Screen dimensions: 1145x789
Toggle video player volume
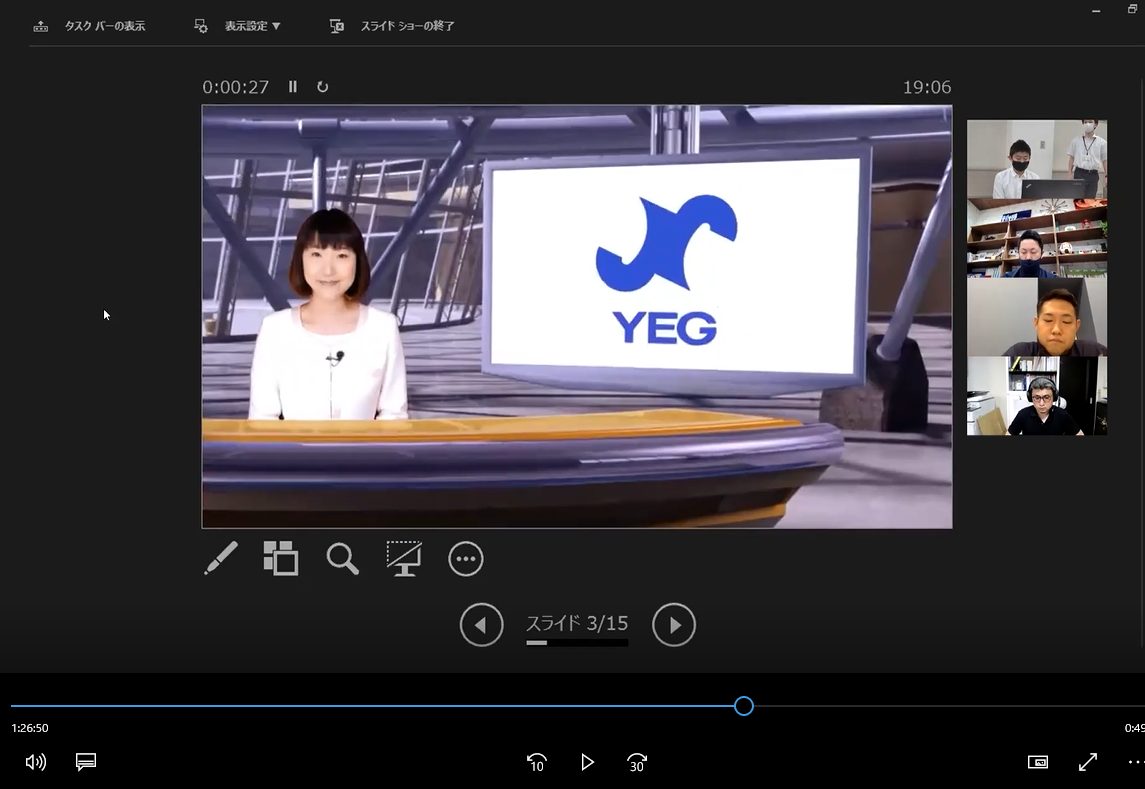(35, 763)
